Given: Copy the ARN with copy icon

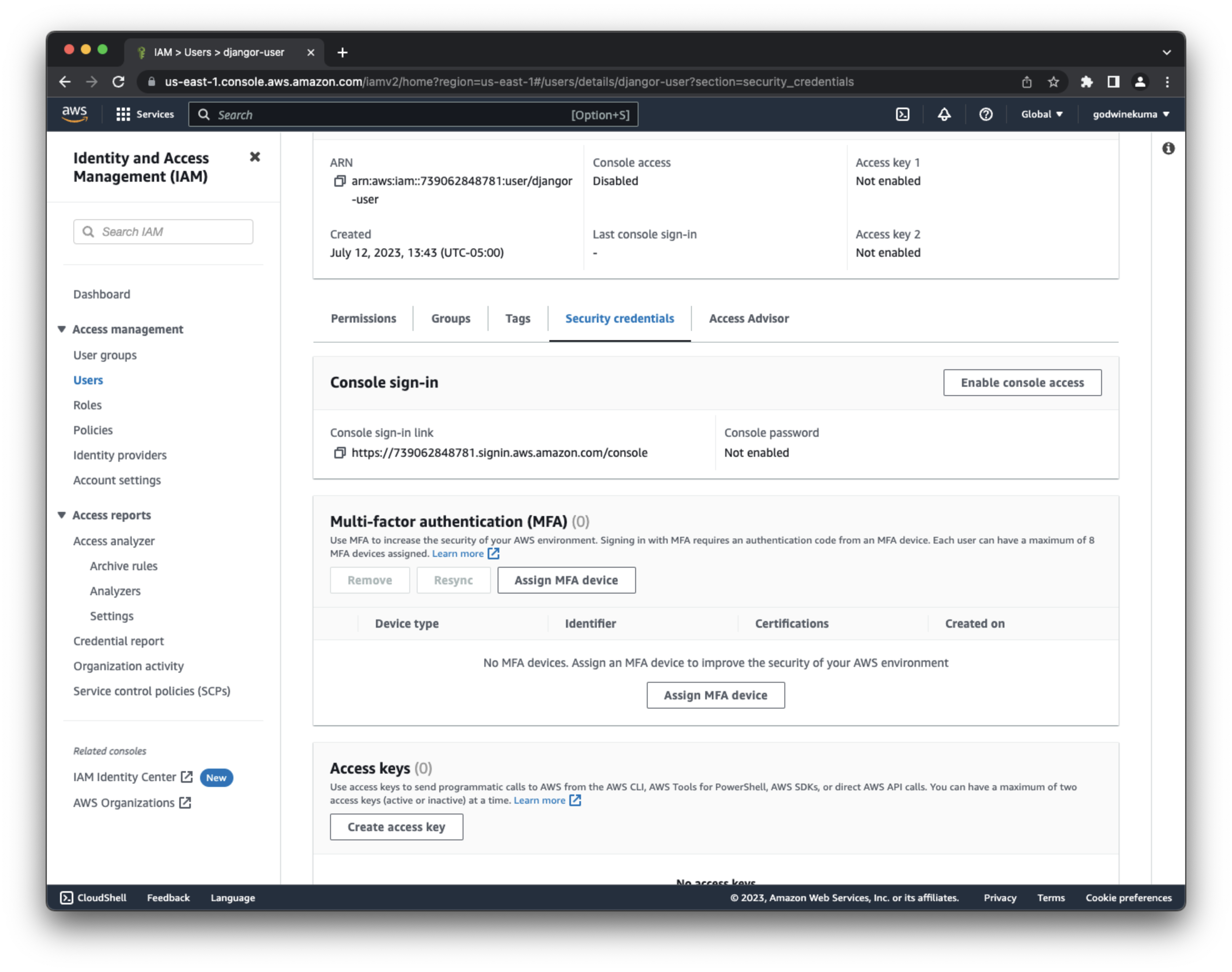Looking at the screenshot, I should click(340, 181).
